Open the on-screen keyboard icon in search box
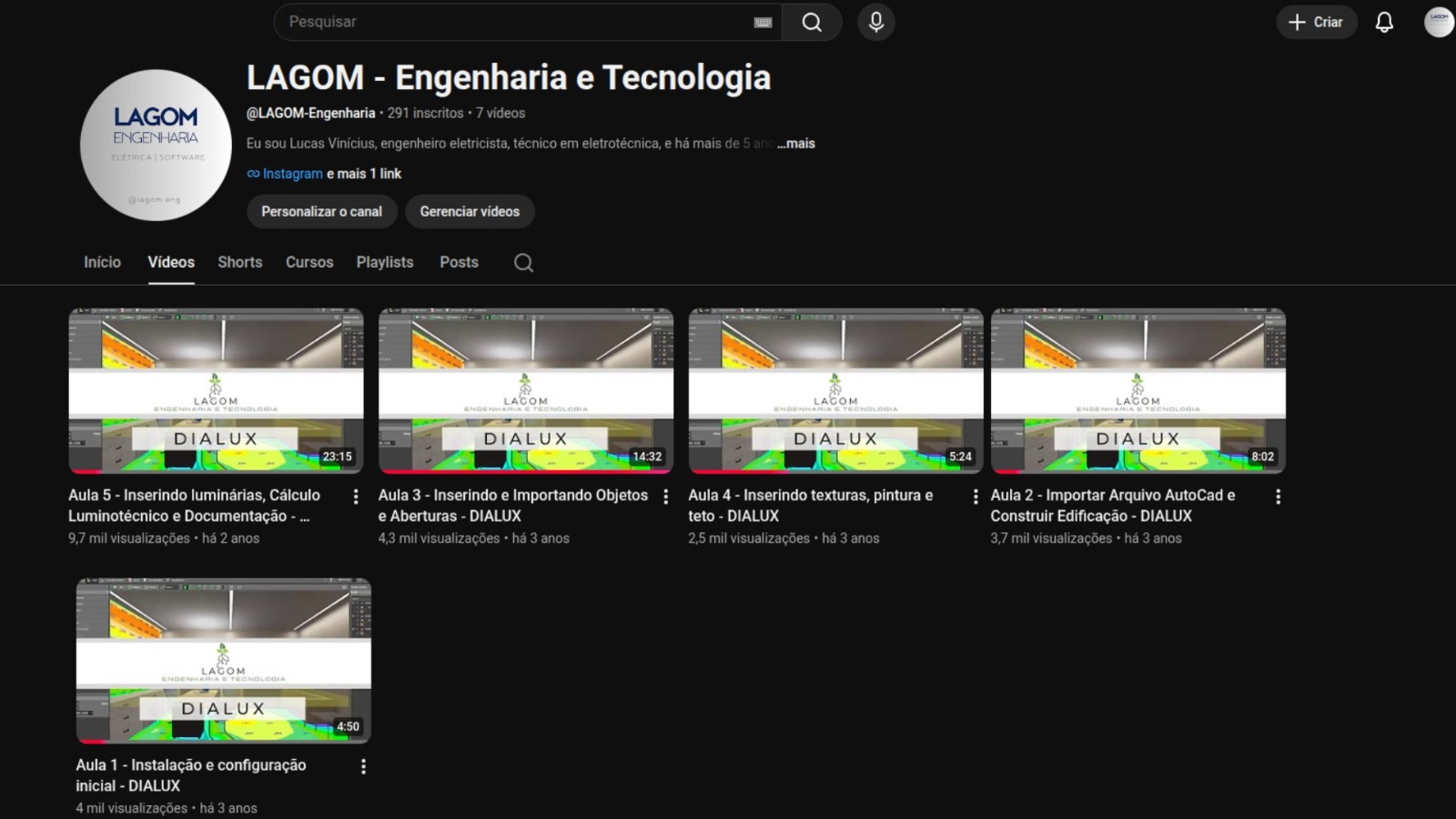1456x819 pixels. 763,22
